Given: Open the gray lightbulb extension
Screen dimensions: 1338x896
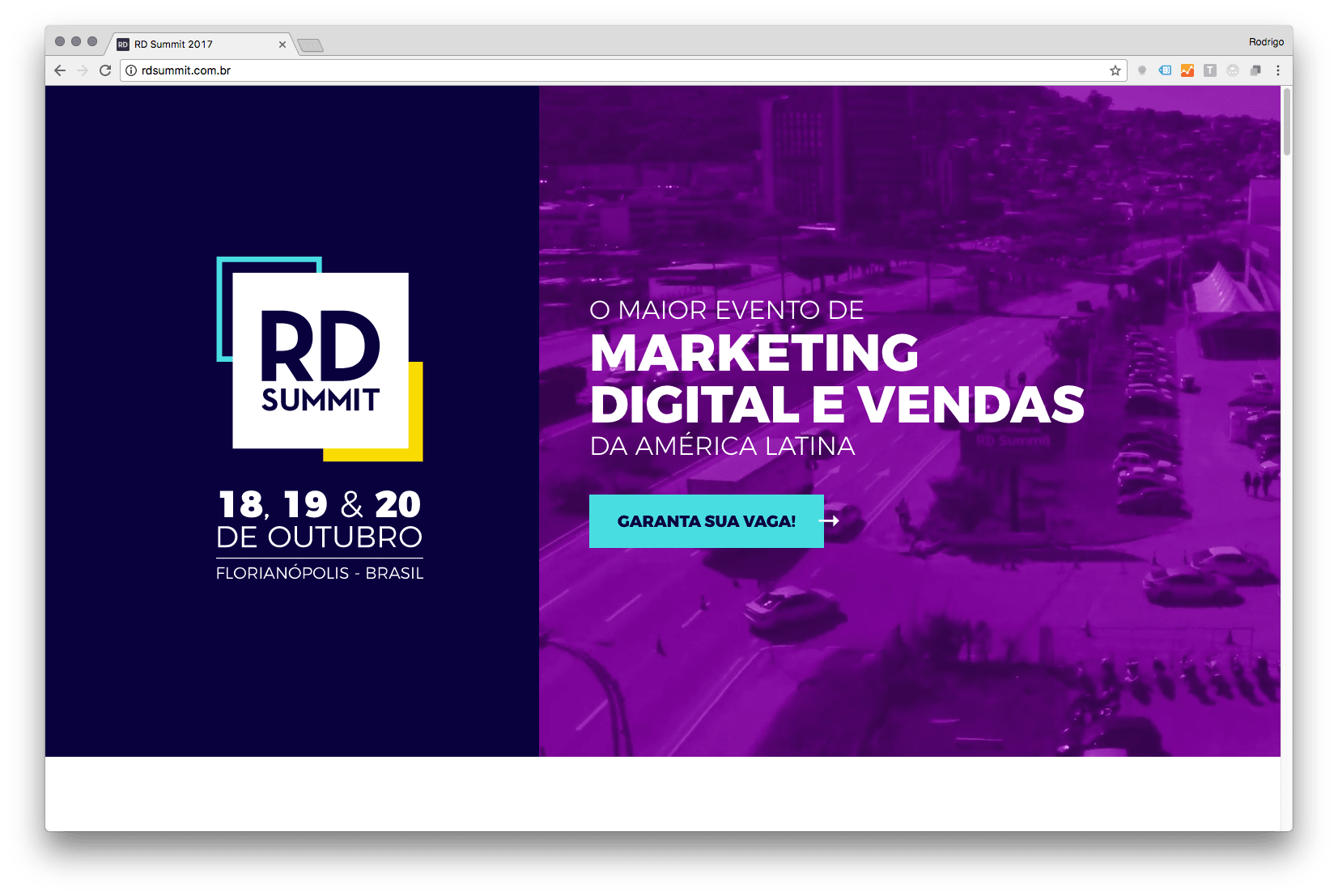Looking at the screenshot, I should (1142, 70).
